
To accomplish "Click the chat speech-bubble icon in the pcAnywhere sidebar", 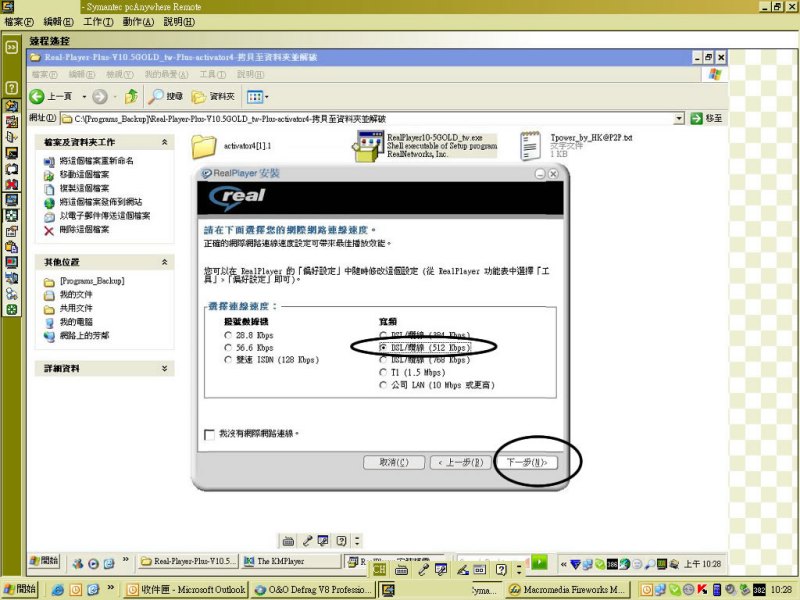I will point(12,169).
